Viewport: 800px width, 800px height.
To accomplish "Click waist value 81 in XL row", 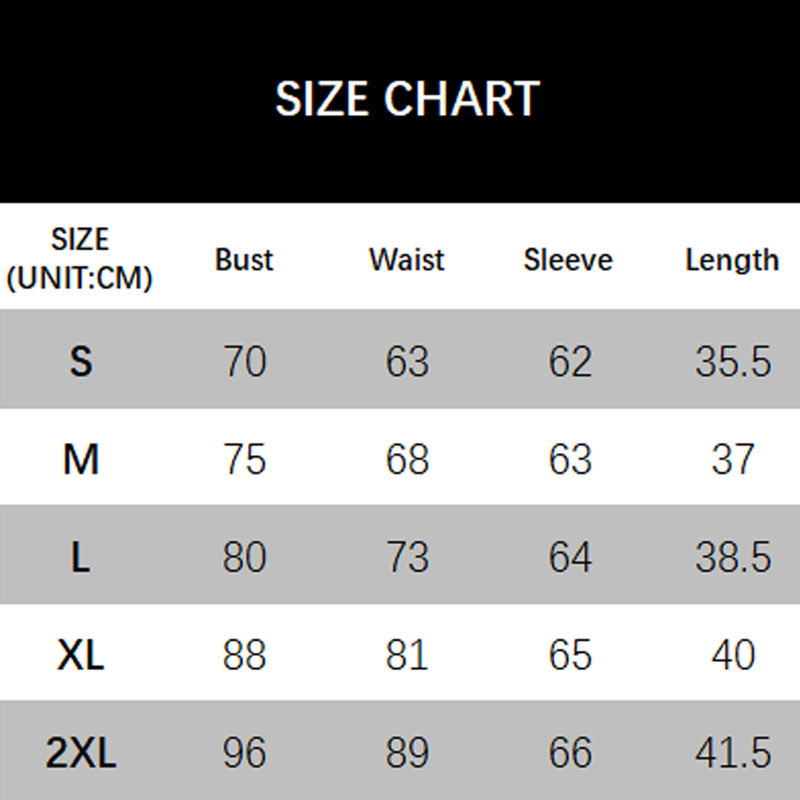I will click(407, 655).
